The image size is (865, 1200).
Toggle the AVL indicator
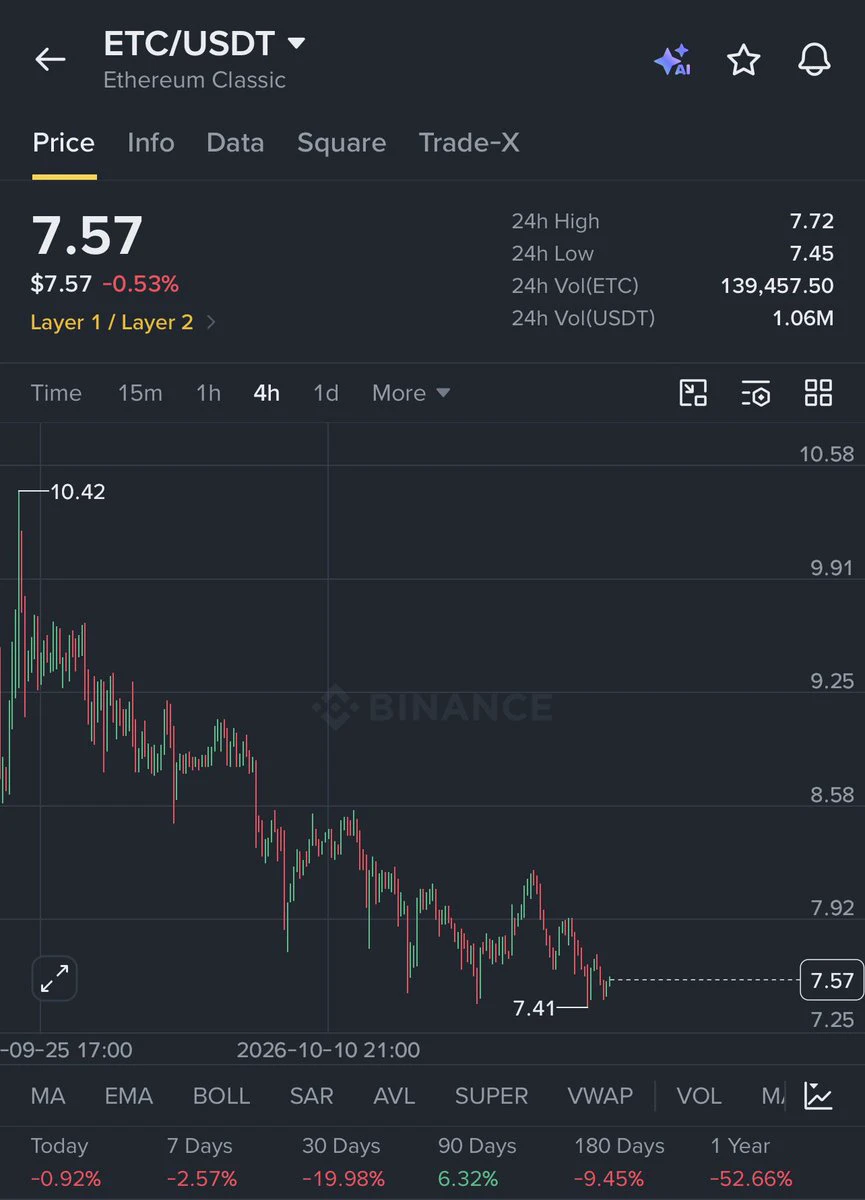[x=394, y=1096]
